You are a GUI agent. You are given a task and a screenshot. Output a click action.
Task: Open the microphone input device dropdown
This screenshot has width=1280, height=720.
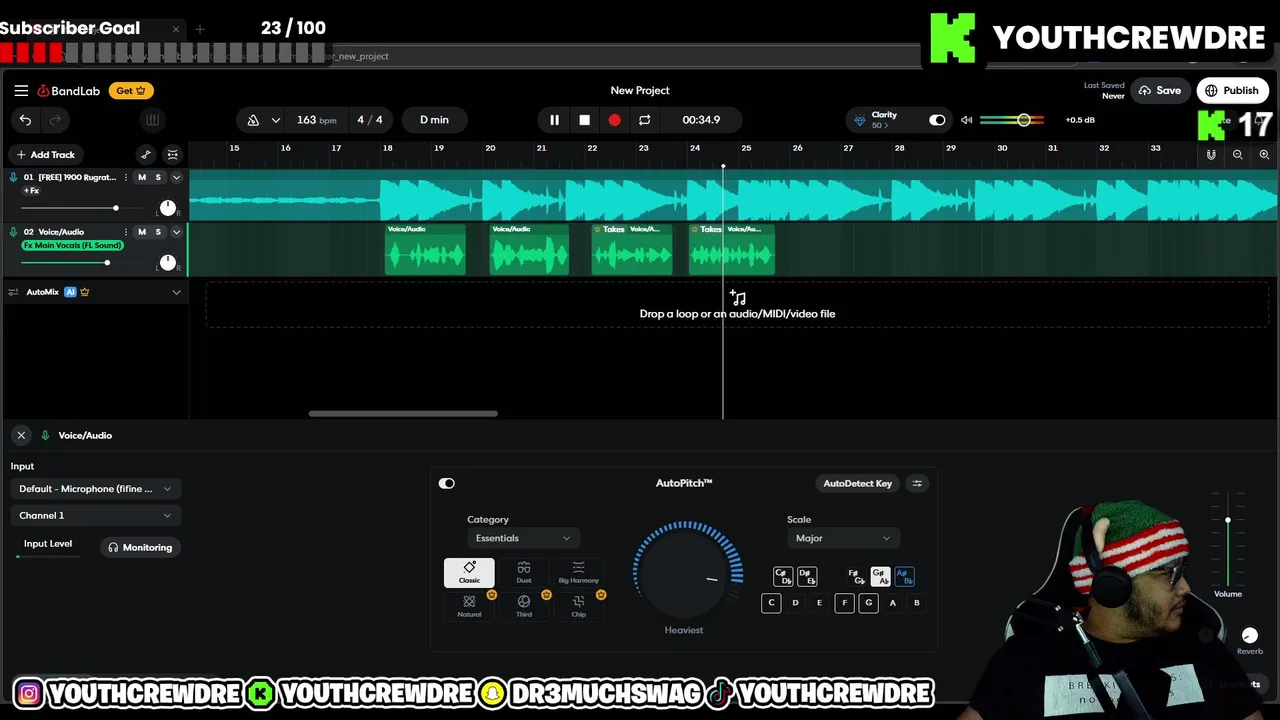(x=95, y=489)
